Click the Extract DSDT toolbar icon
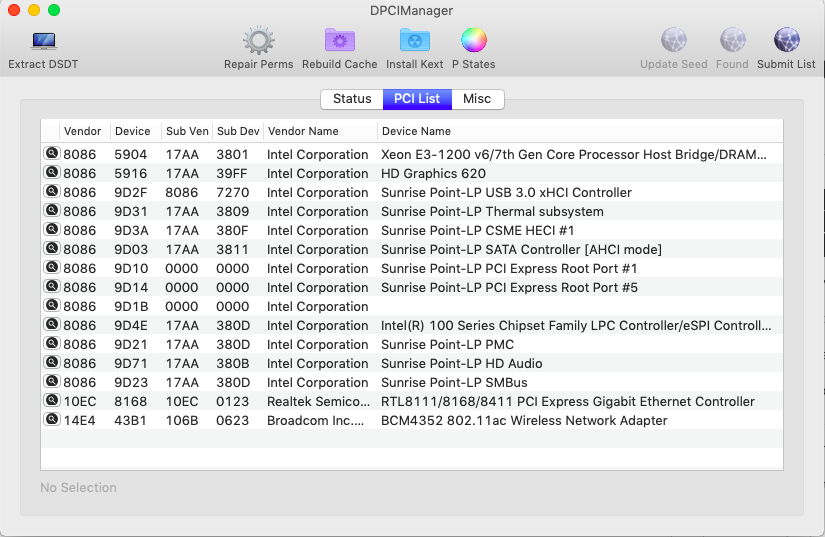 (x=43, y=42)
